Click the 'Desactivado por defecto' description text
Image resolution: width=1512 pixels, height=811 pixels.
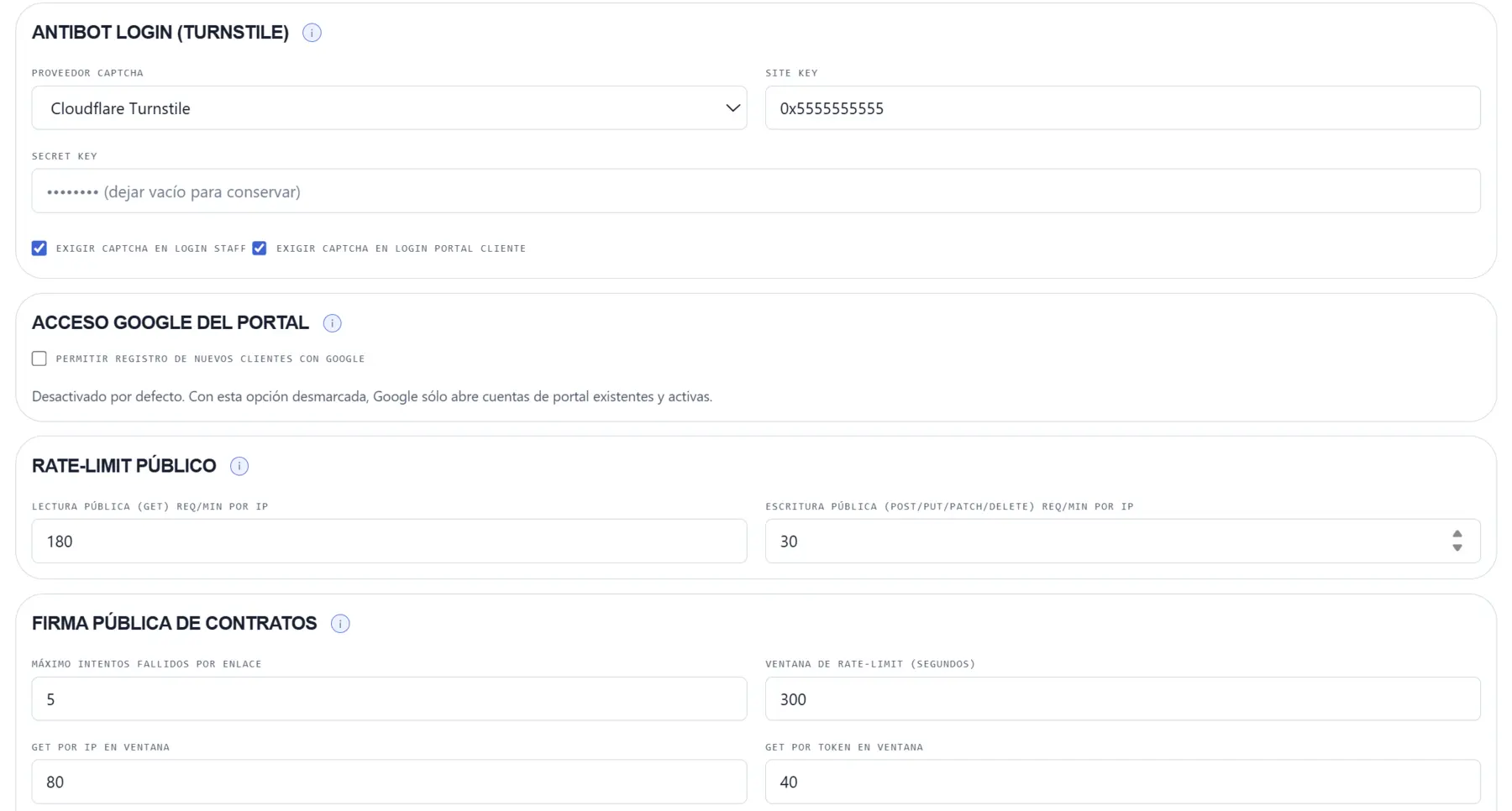pos(372,396)
